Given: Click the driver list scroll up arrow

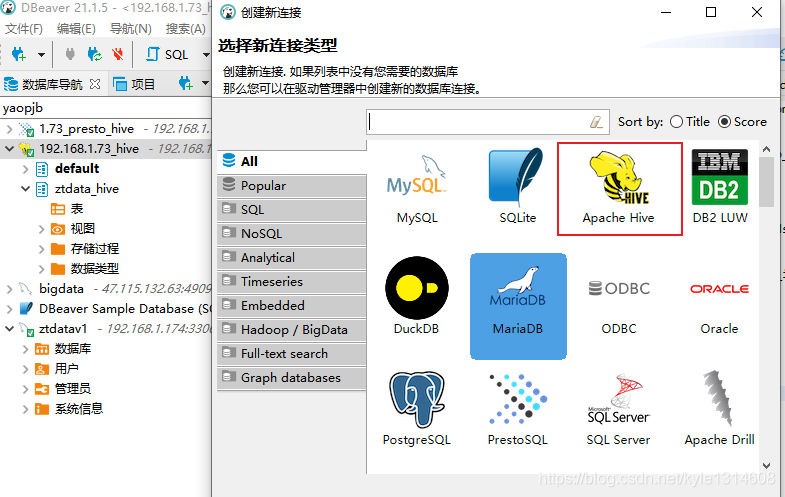Looking at the screenshot, I should [x=766, y=149].
